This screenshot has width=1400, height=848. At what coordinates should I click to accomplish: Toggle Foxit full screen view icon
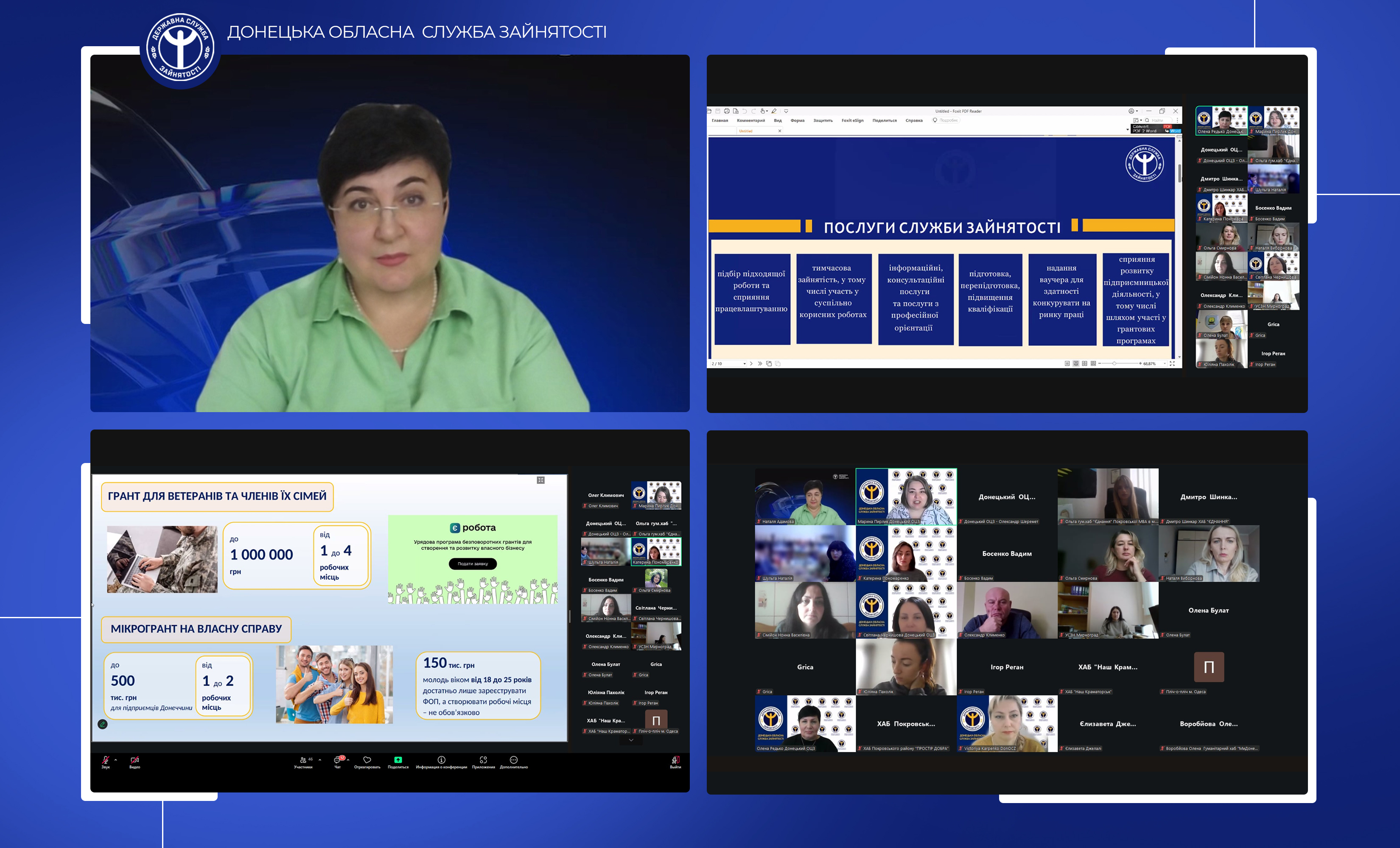1172,363
